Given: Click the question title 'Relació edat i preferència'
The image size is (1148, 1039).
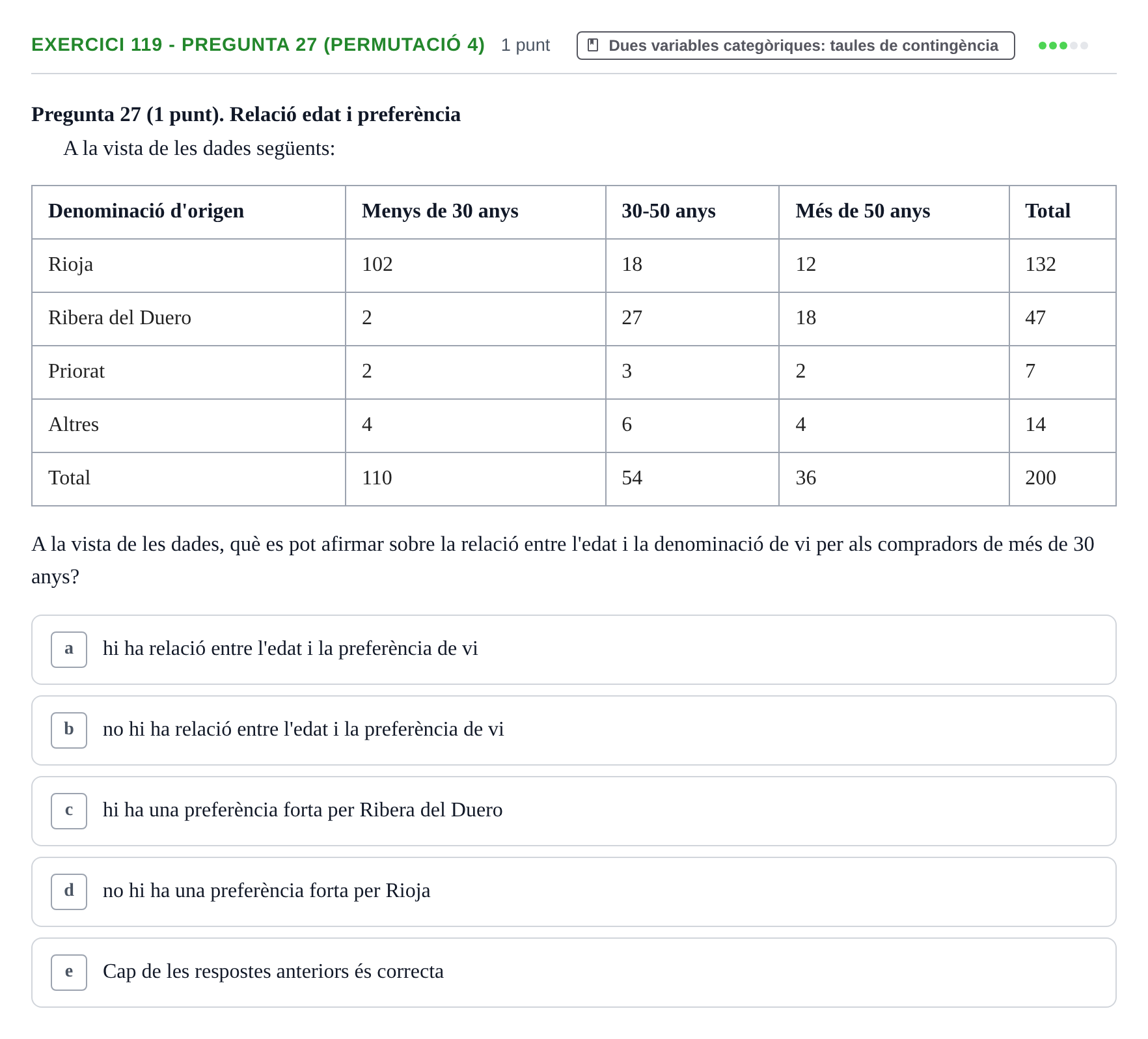Looking at the screenshot, I should tap(345, 115).
